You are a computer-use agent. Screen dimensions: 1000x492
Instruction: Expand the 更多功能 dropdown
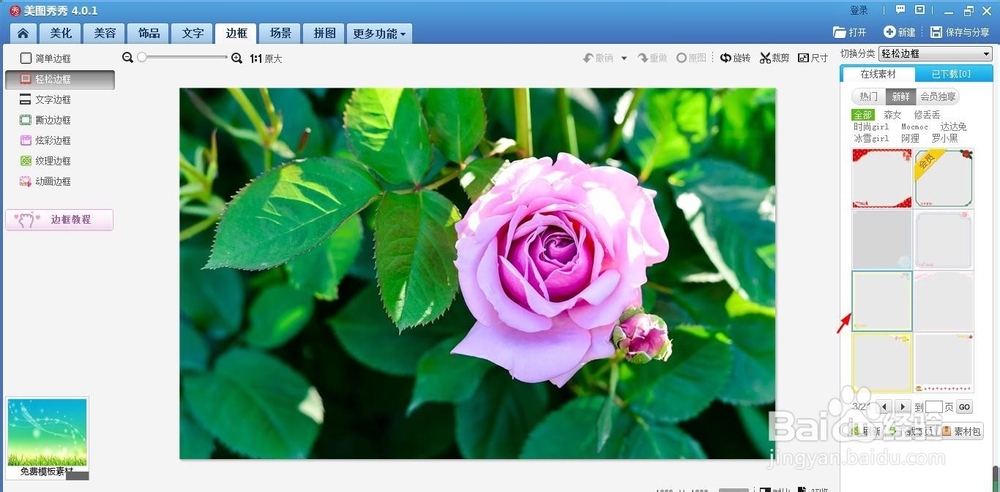tap(379, 33)
